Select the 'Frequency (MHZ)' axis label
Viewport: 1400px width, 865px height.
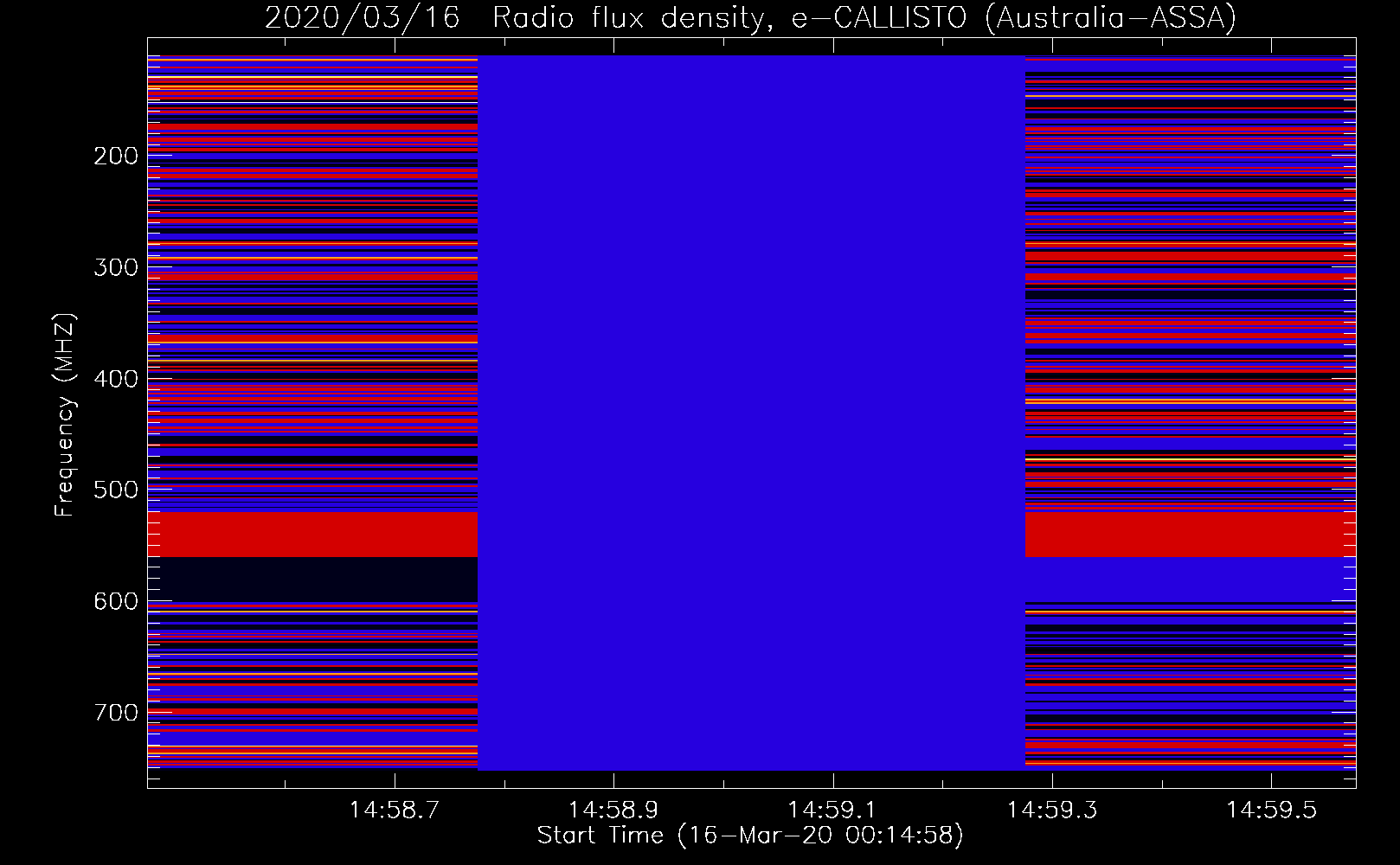pos(65,415)
